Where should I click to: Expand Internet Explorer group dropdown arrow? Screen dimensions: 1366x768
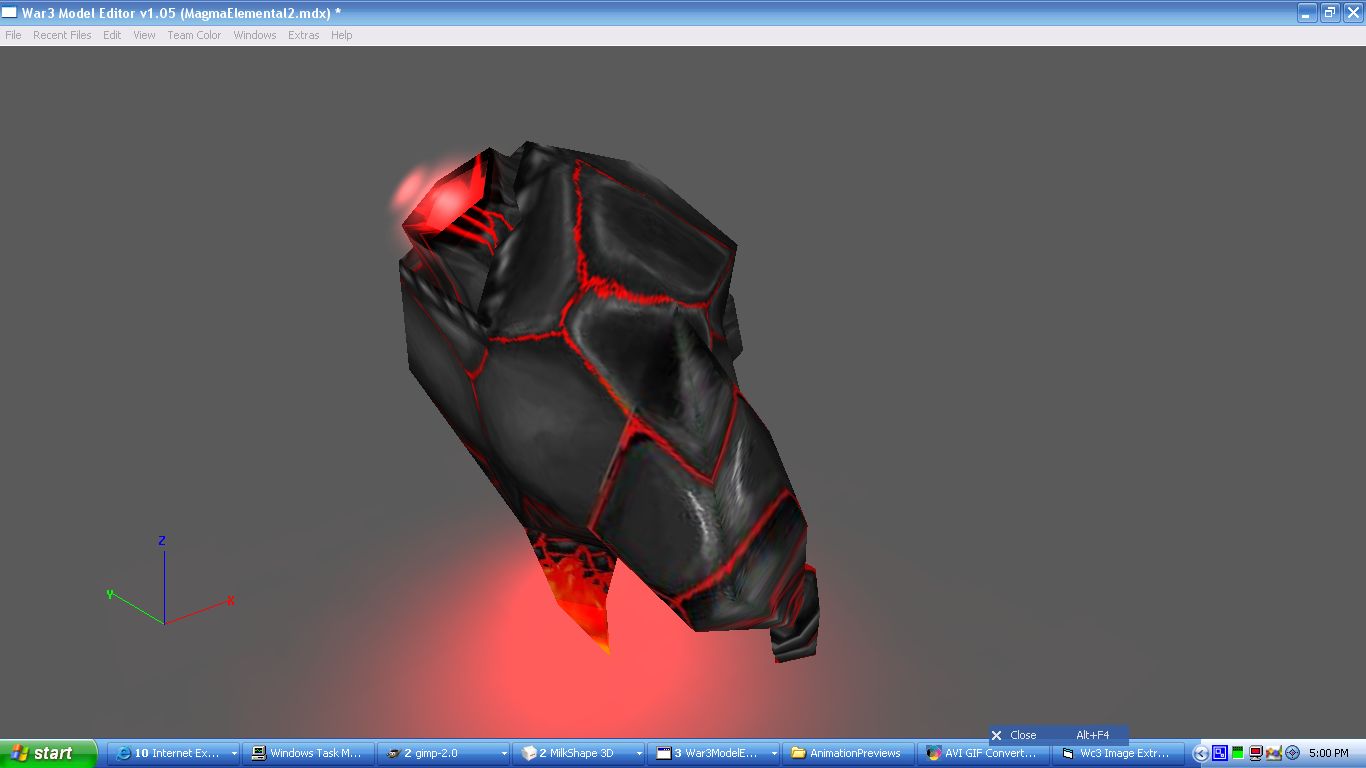point(234,754)
